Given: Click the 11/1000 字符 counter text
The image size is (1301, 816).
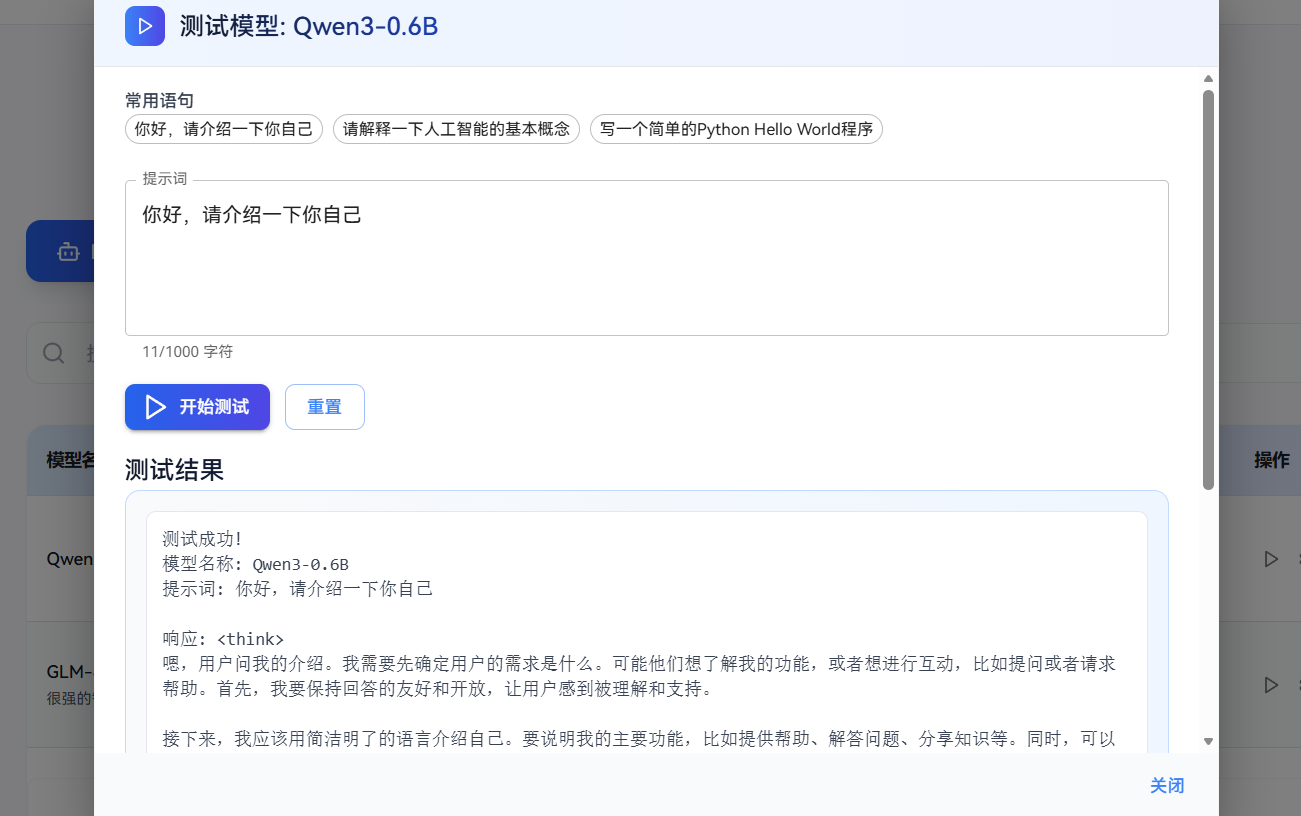Looking at the screenshot, I should [x=187, y=352].
